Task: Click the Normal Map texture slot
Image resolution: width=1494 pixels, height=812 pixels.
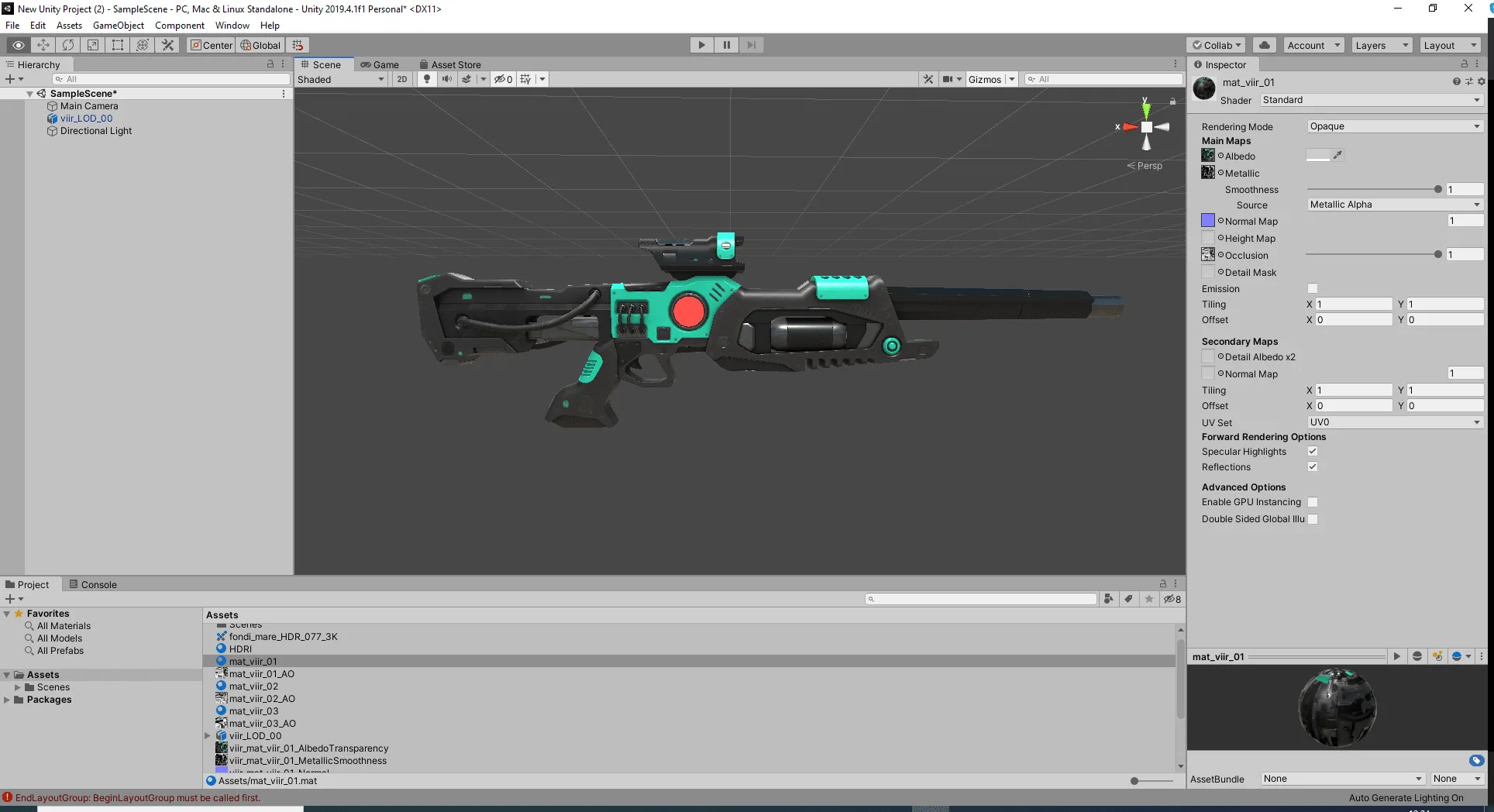Action: point(1208,221)
